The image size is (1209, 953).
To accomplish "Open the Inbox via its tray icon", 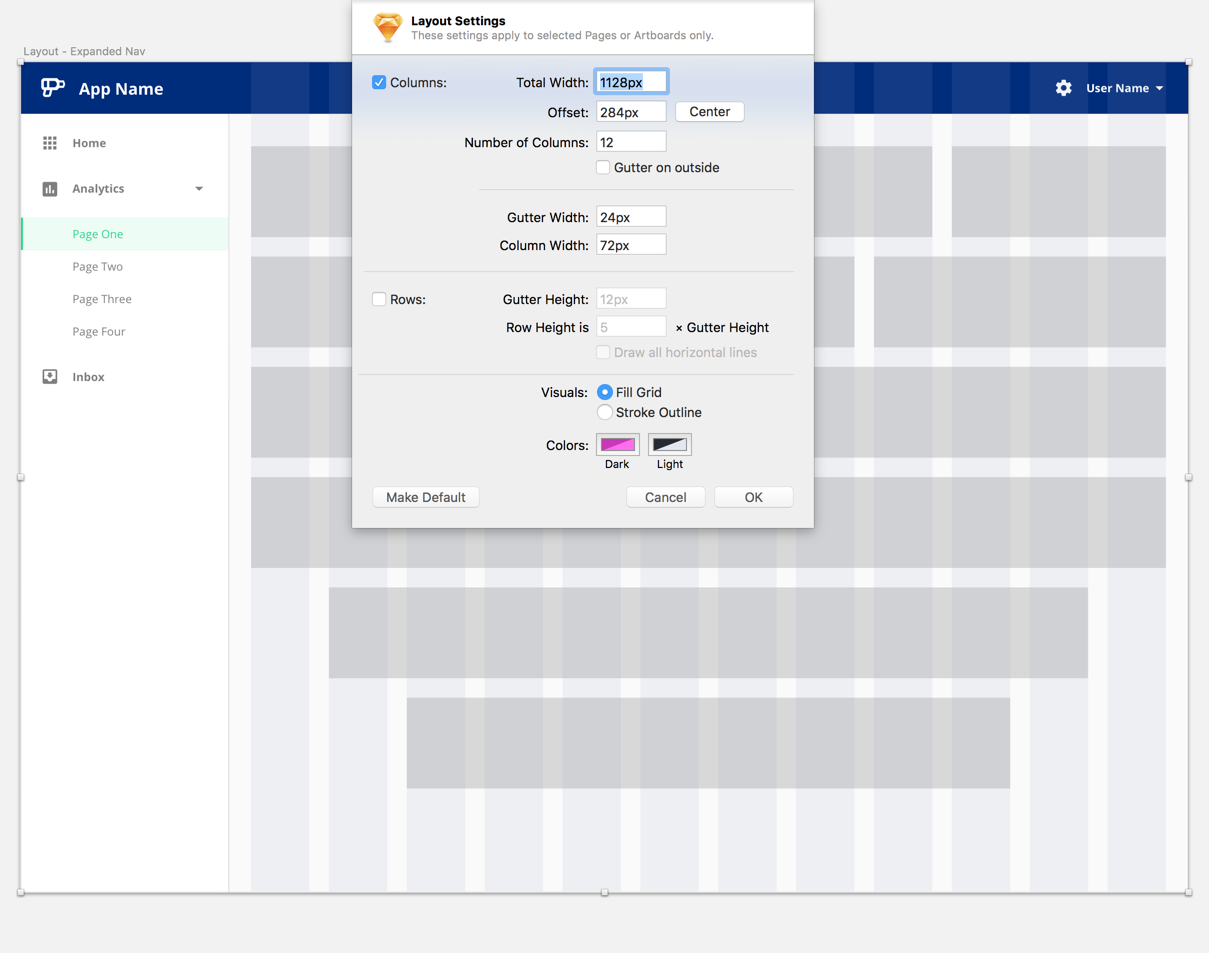I will pyautogui.click(x=49, y=376).
